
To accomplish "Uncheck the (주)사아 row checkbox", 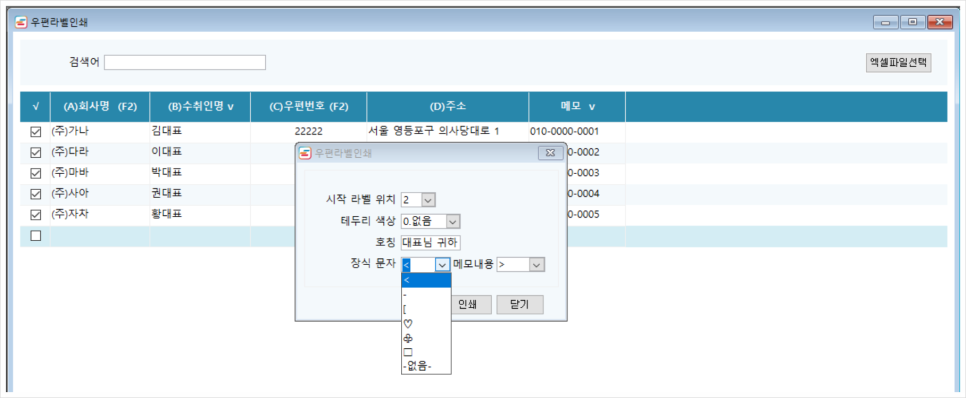I will click(36, 194).
